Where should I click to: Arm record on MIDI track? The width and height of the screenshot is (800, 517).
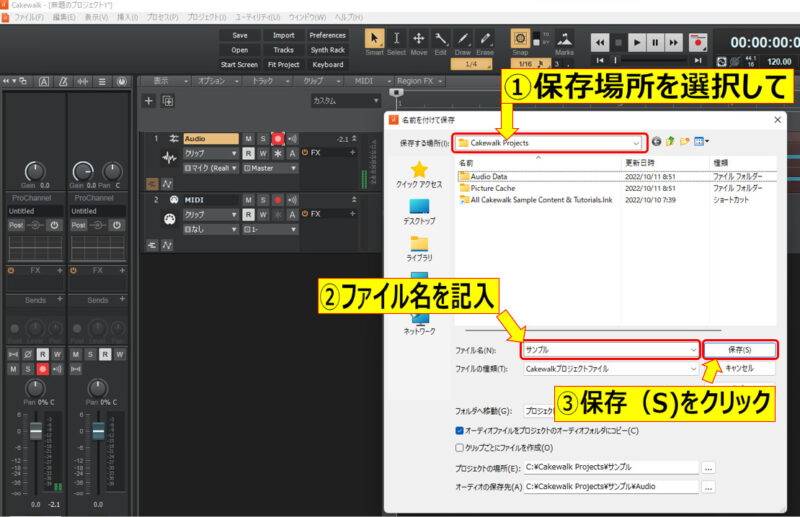click(x=278, y=200)
